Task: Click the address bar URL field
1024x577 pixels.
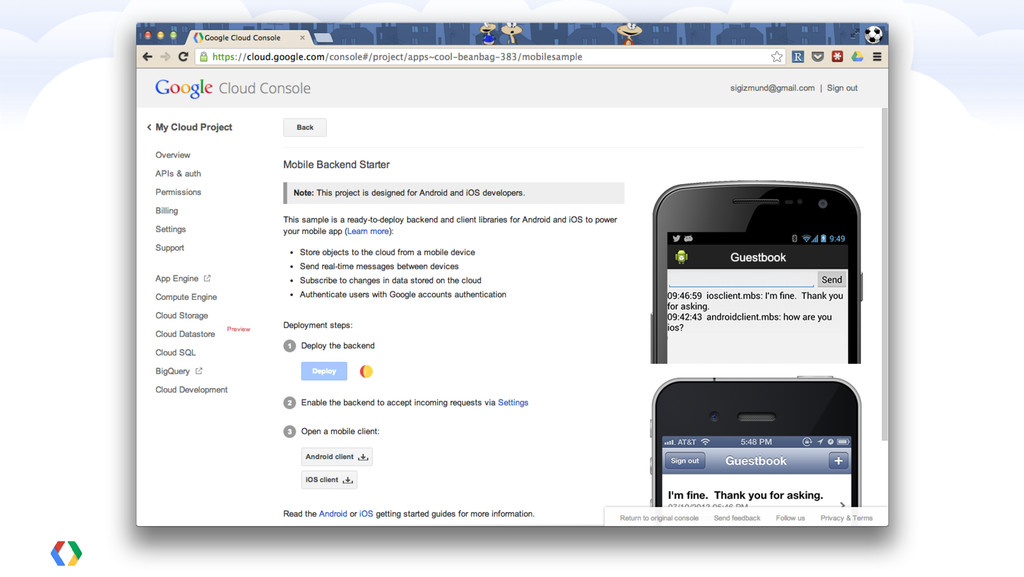Action: coord(490,57)
